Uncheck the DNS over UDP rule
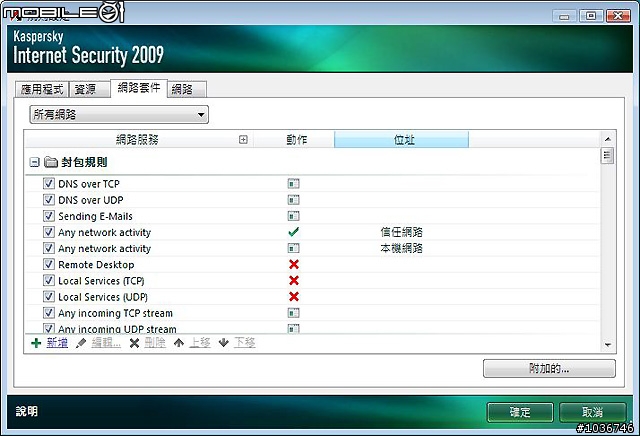Screen dimensions: 640x436 point(49,200)
